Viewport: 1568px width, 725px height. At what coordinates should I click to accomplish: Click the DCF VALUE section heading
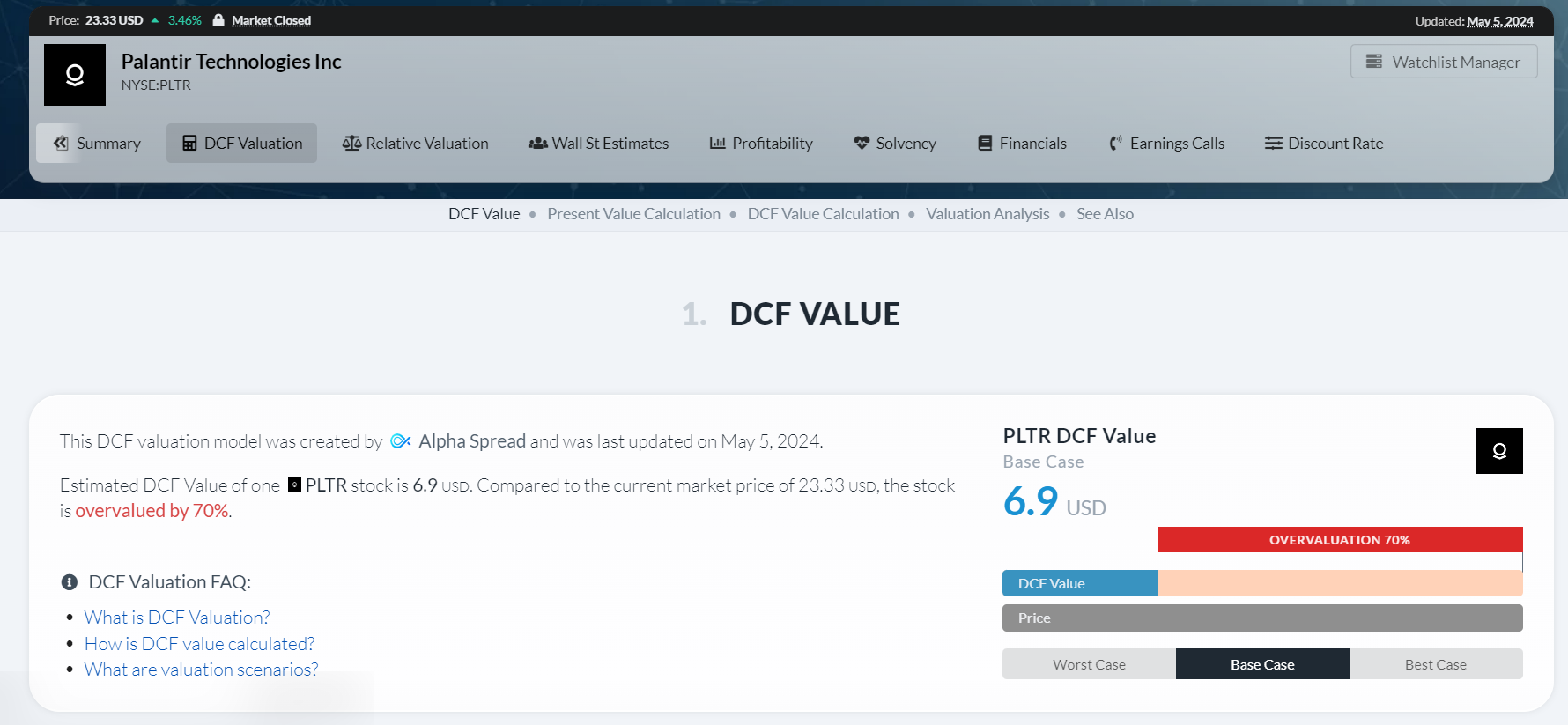pos(815,314)
